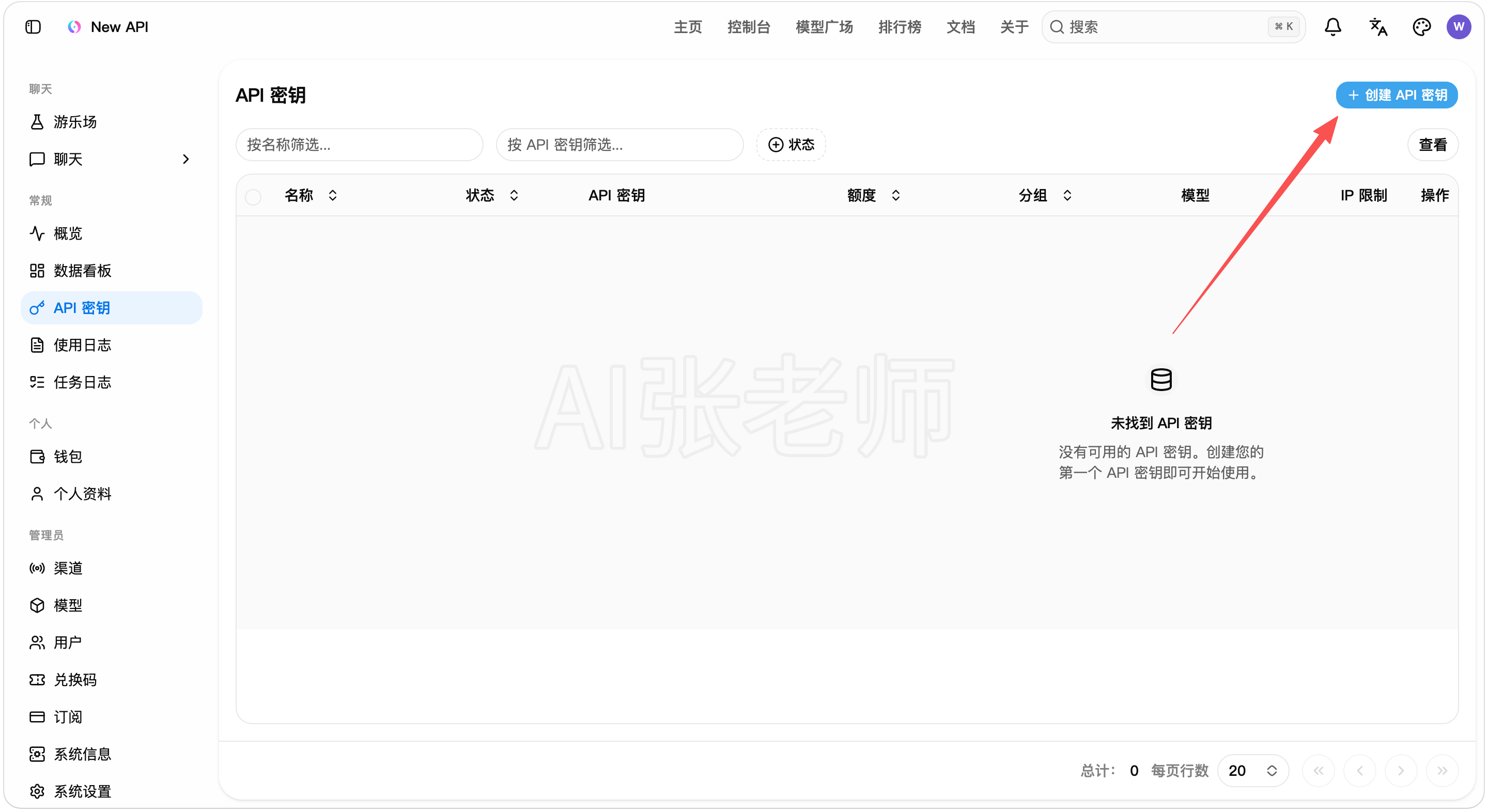Click the card icon beside 订阅
This screenshot has width=1488, height=812.
[x=37, y=717]
